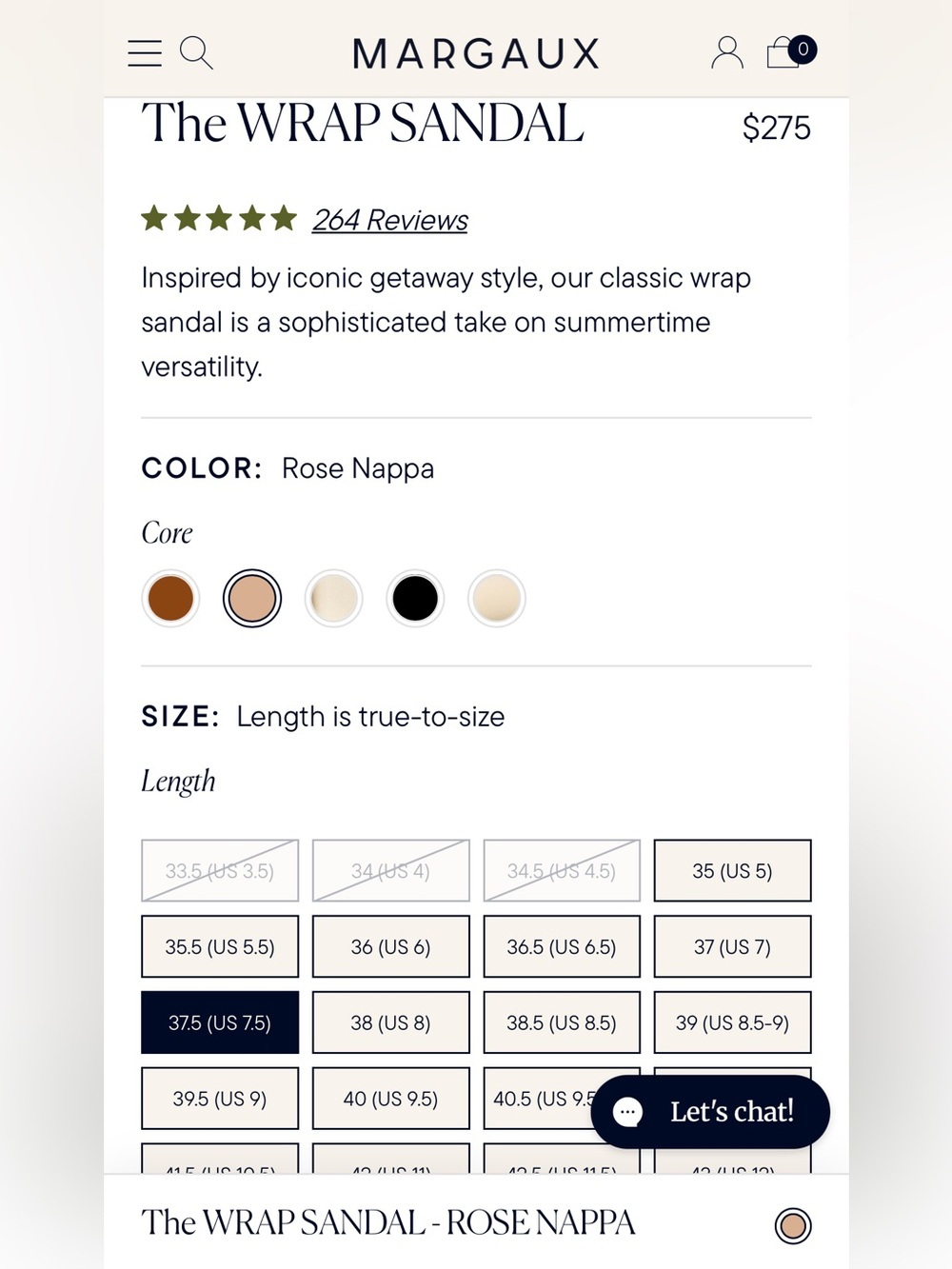Screen dimensions: 952x1269
Task: Select the brown color swatch
Action: (x=170, y=599)
